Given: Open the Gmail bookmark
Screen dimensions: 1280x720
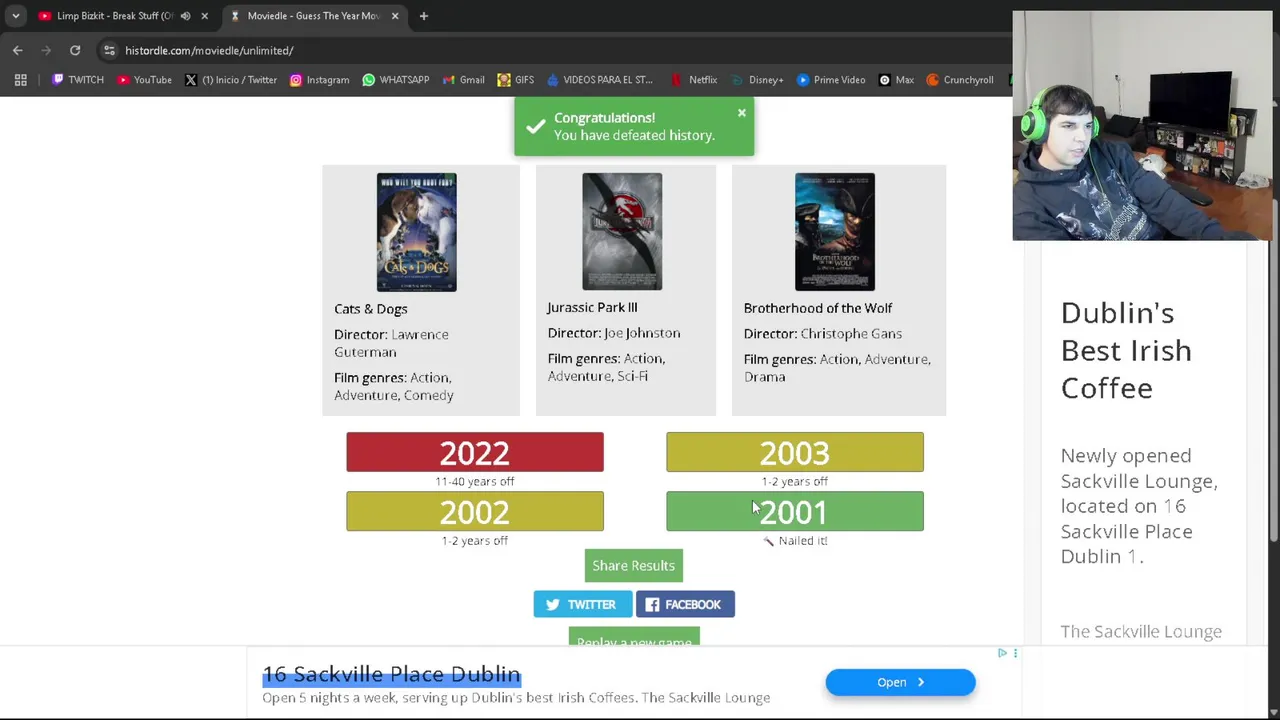Looking at the screenshot, I should [463, 80].
